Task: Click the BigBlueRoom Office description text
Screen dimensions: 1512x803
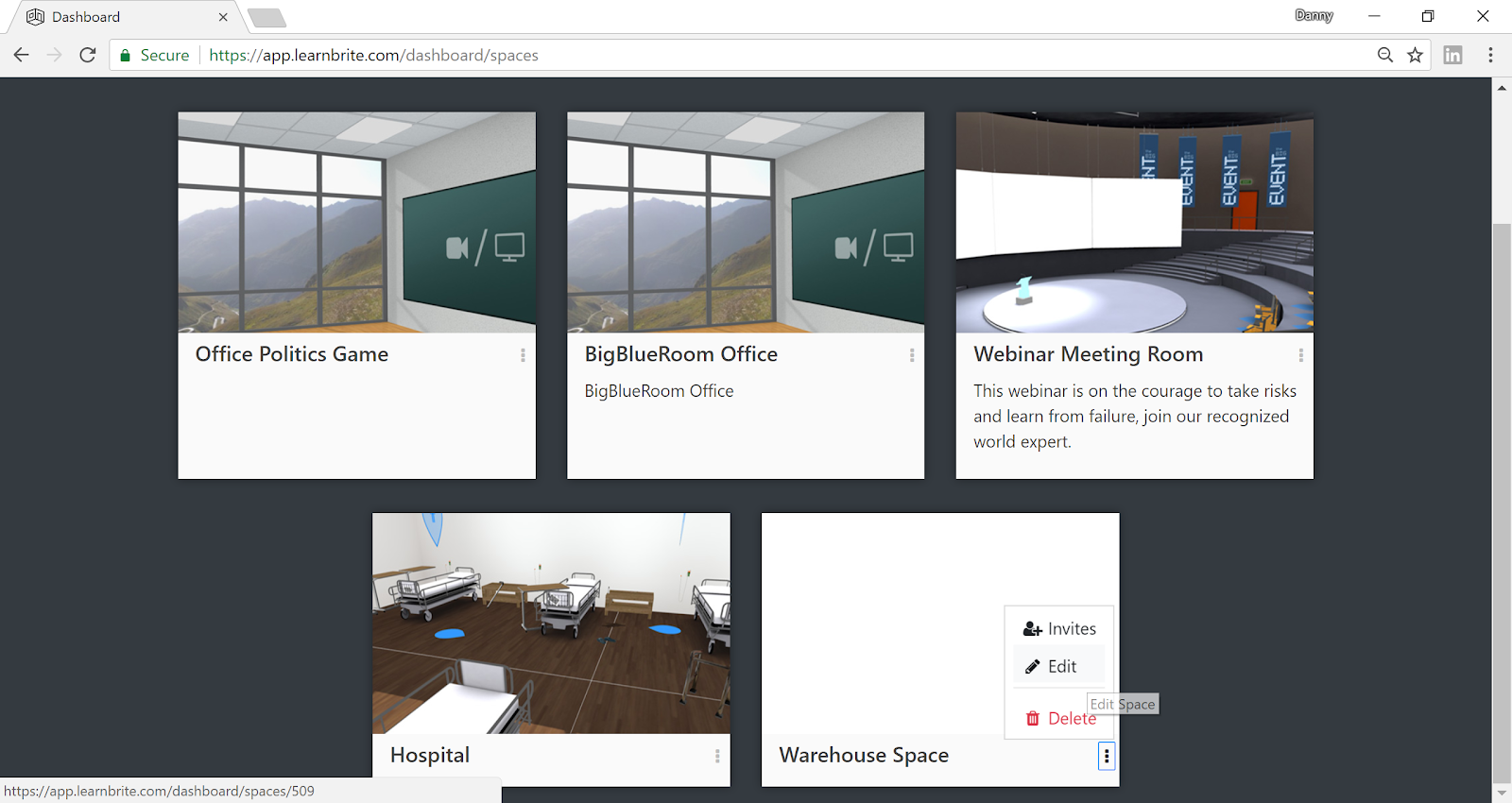Action: (x=659, y=391)
